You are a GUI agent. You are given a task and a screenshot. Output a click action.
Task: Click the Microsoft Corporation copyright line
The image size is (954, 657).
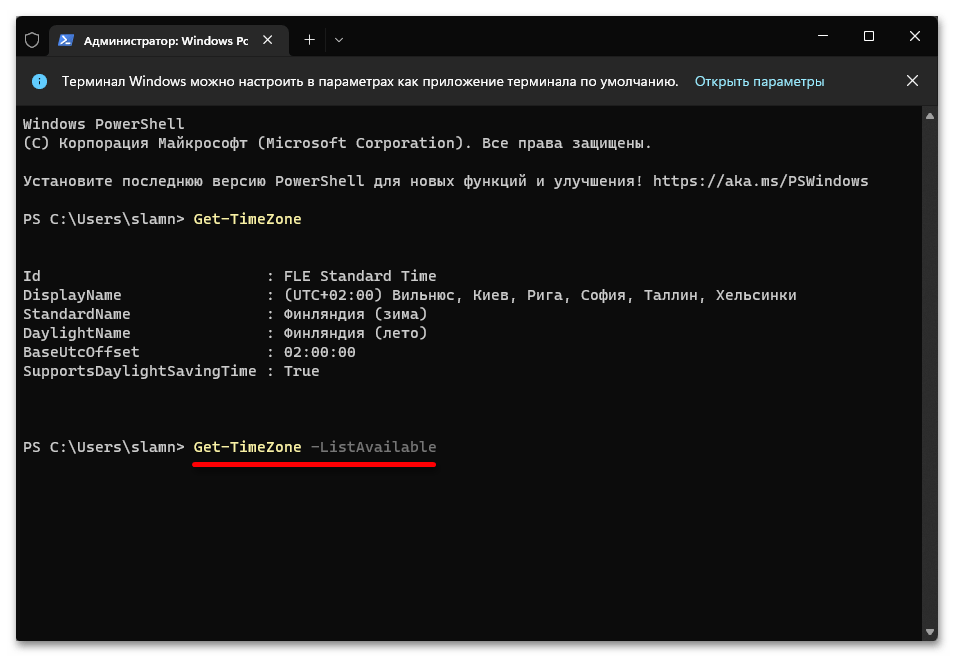337,143
